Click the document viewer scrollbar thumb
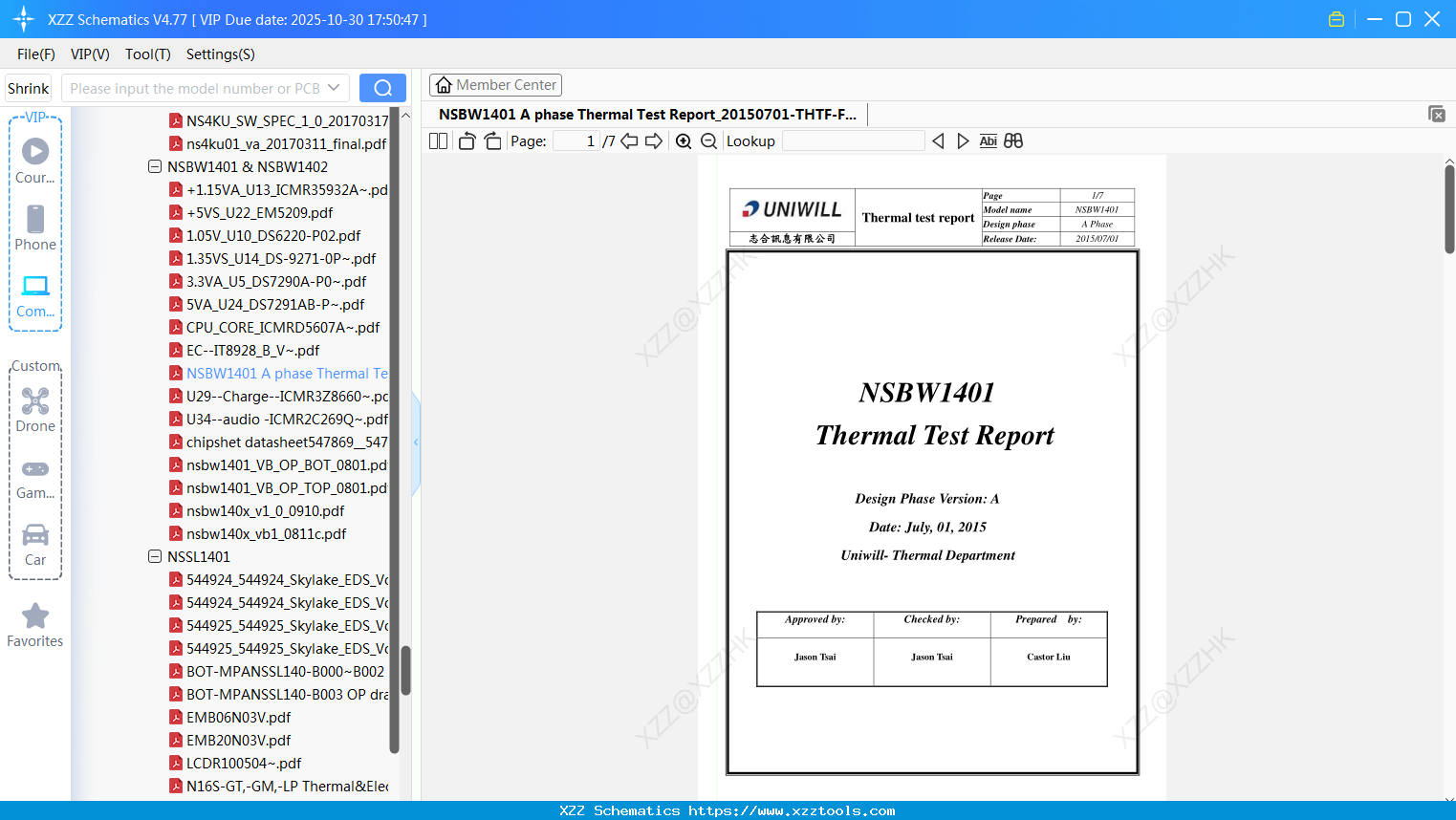Screen dimensions: 1456x820 (1449, 208)
